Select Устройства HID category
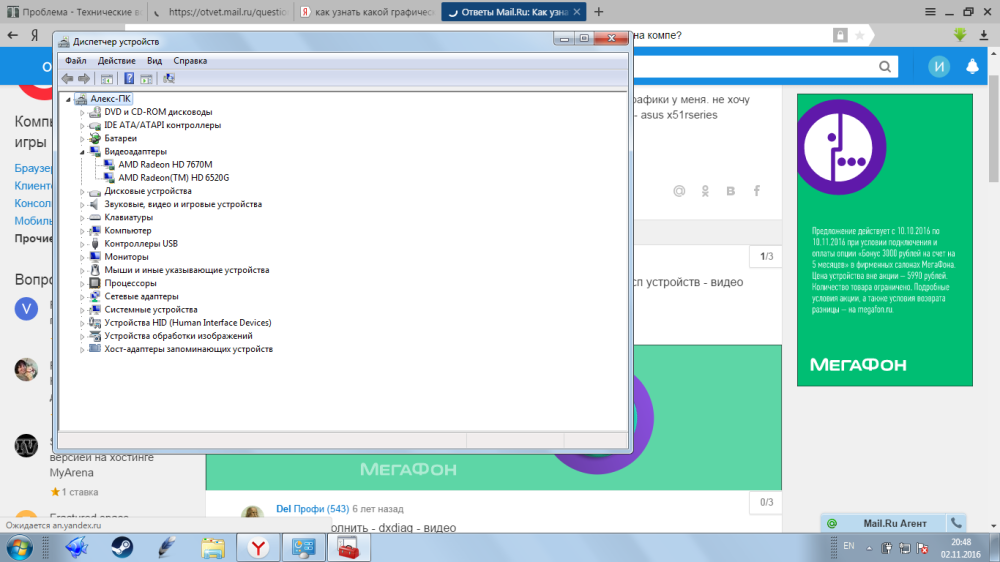This screenshot has height=562, width=1000. pos(188,323)
